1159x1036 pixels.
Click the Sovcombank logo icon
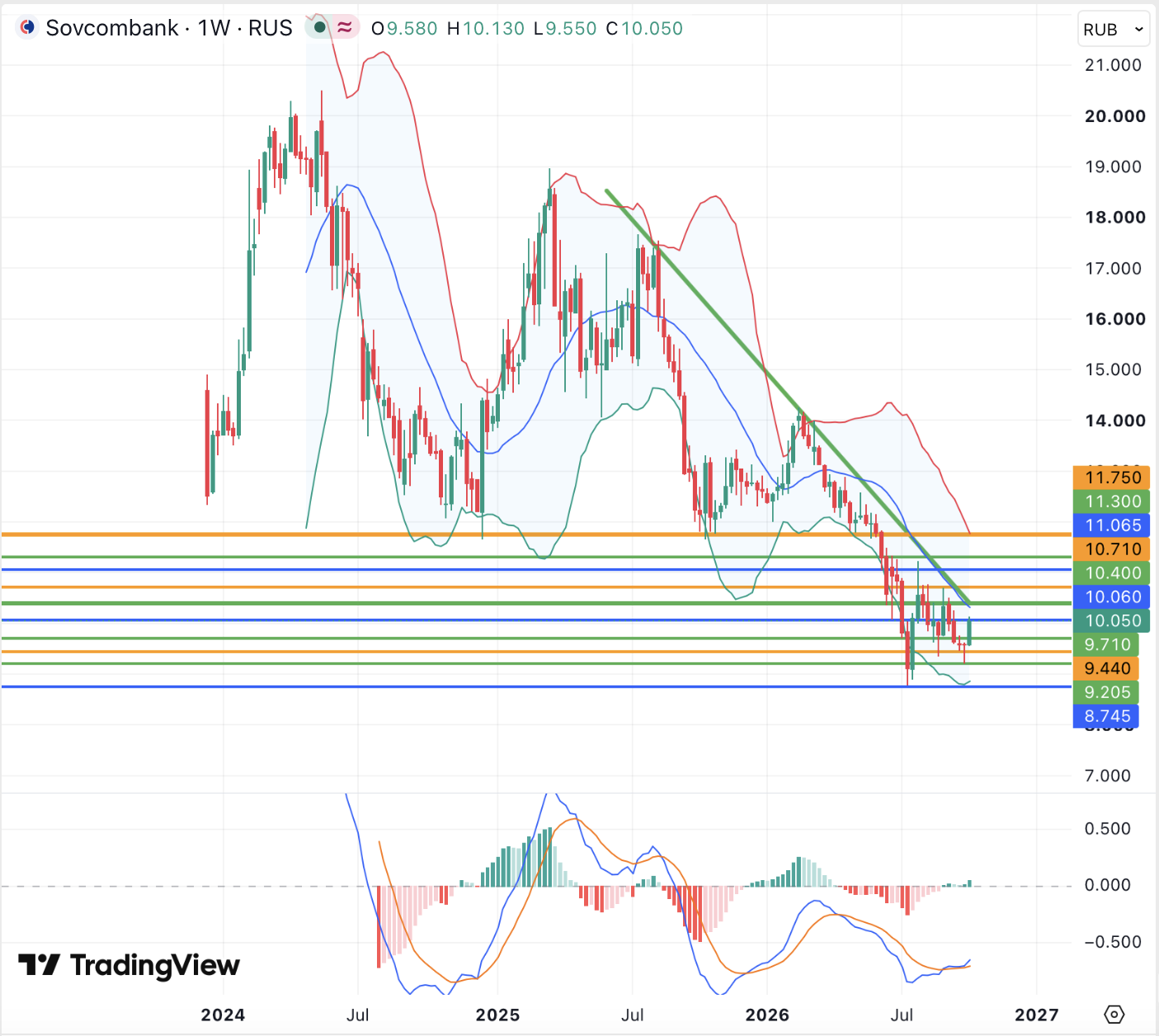tap(27, 28)
